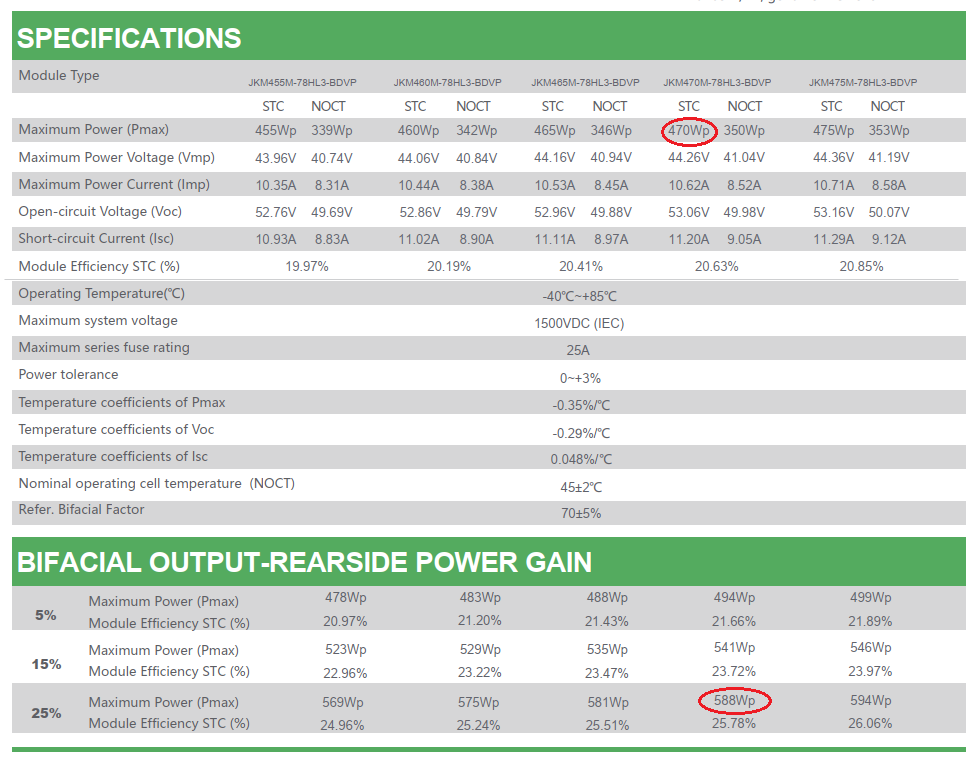
Task: Click the 20.63% efficiency value
Action: pos(717,267)
